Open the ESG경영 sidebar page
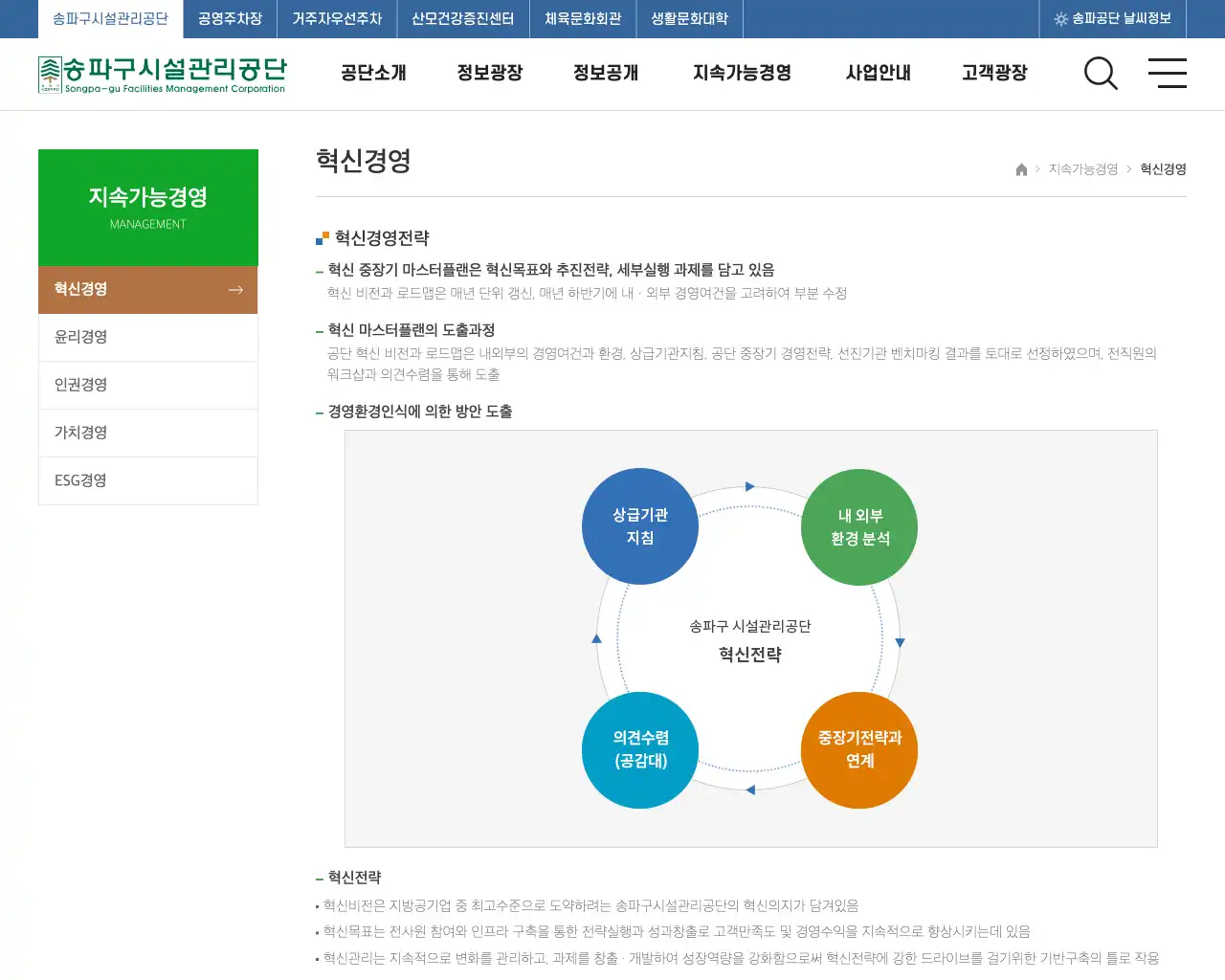Screen dimensions: 1225x980 coord(80,480)
